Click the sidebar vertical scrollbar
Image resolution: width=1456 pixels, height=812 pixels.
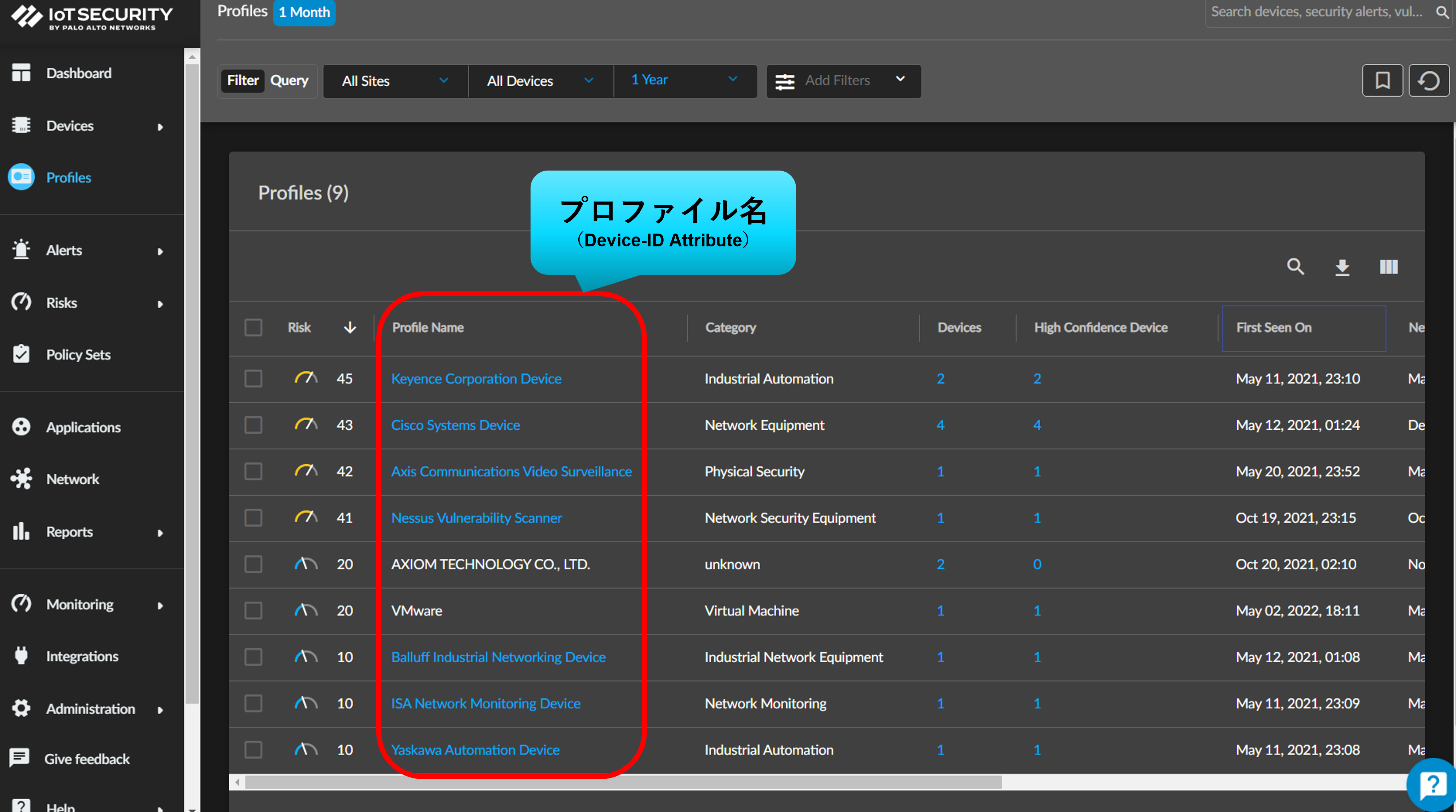pos(192,384)
